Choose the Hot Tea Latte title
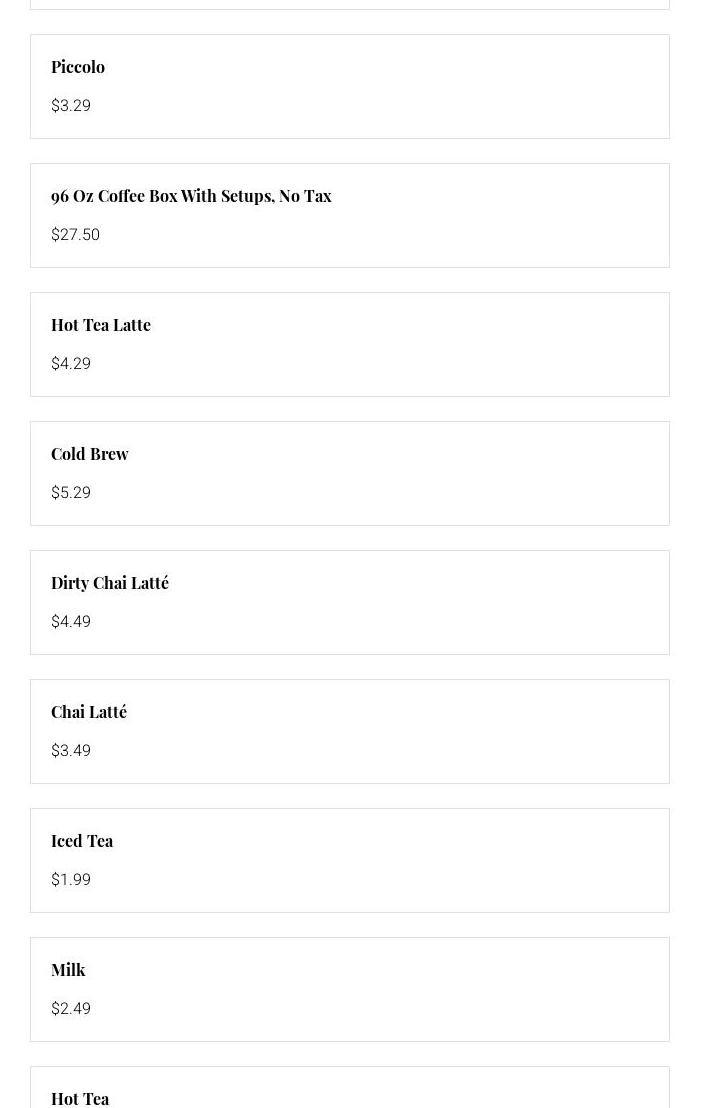The width and height of the screenshot is (705, 1108). 101,325
